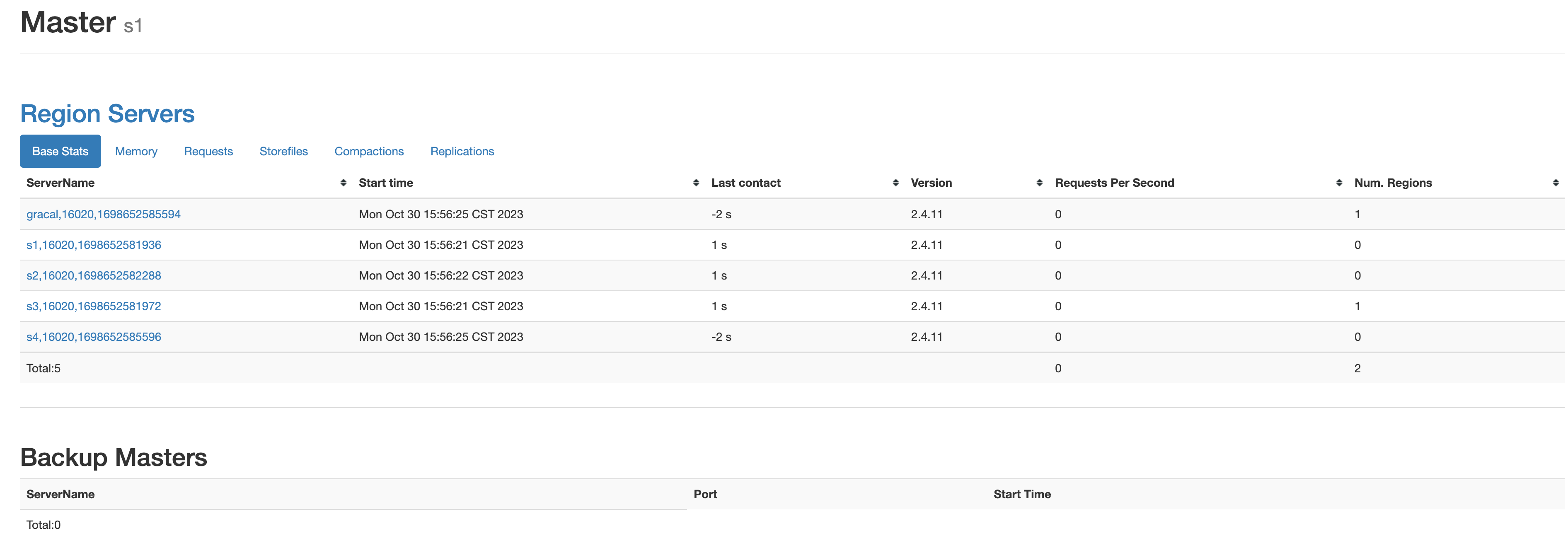Open the s1,16020,1698652581936 server link
This screenshot has height=550, width=1568.
pos(94,245)
